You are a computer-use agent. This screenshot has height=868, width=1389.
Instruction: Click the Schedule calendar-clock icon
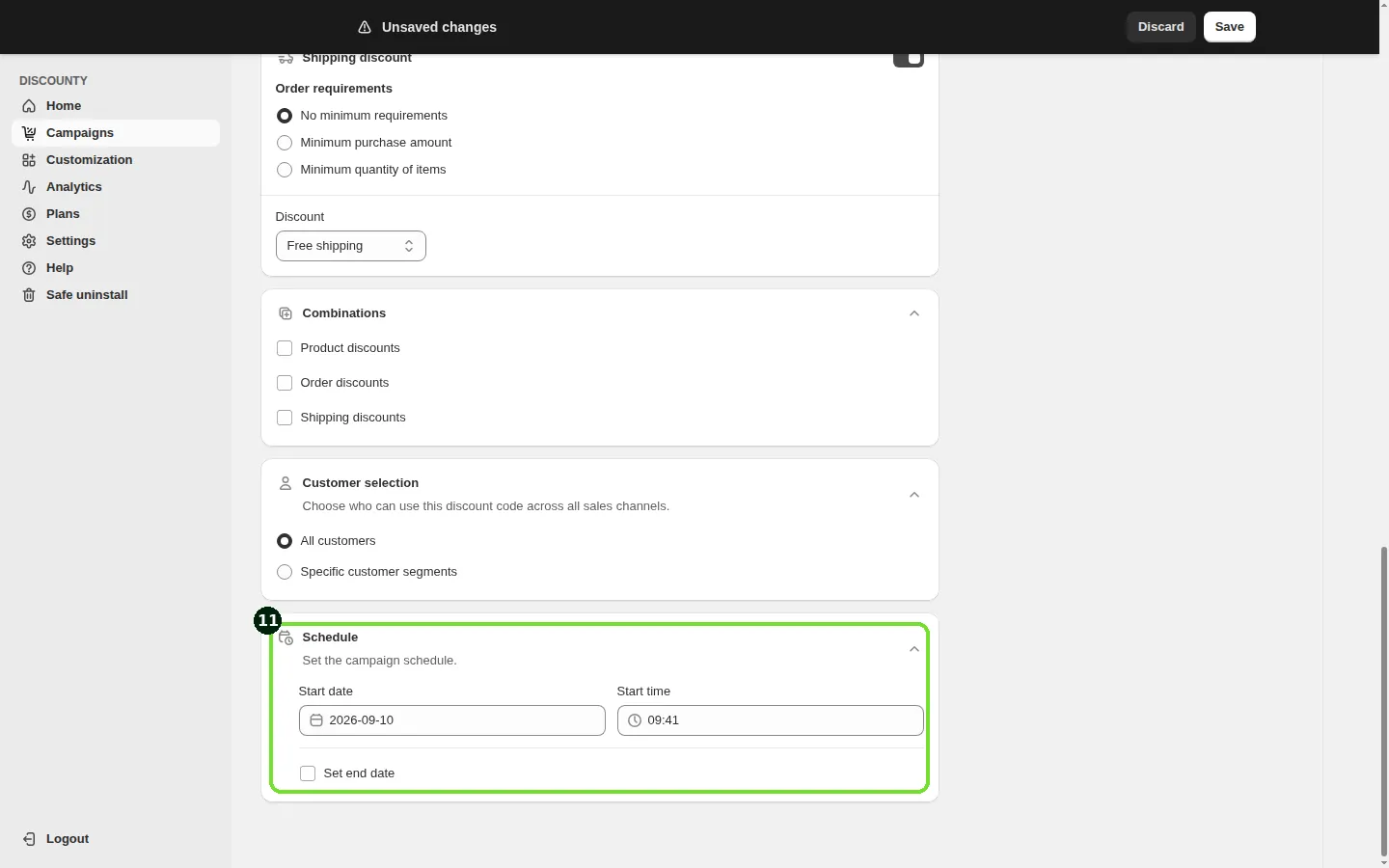(286, 637)
